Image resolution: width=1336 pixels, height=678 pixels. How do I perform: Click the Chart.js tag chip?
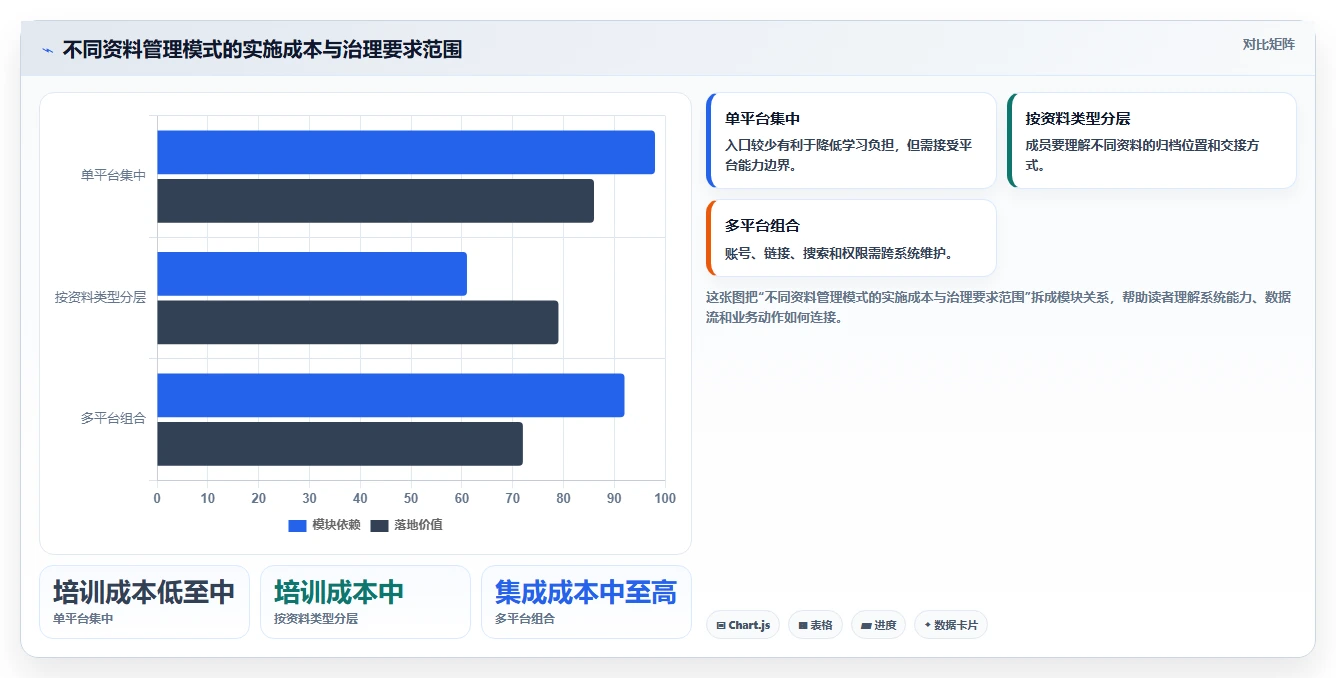pyautogui.click(x=743, y=625)
